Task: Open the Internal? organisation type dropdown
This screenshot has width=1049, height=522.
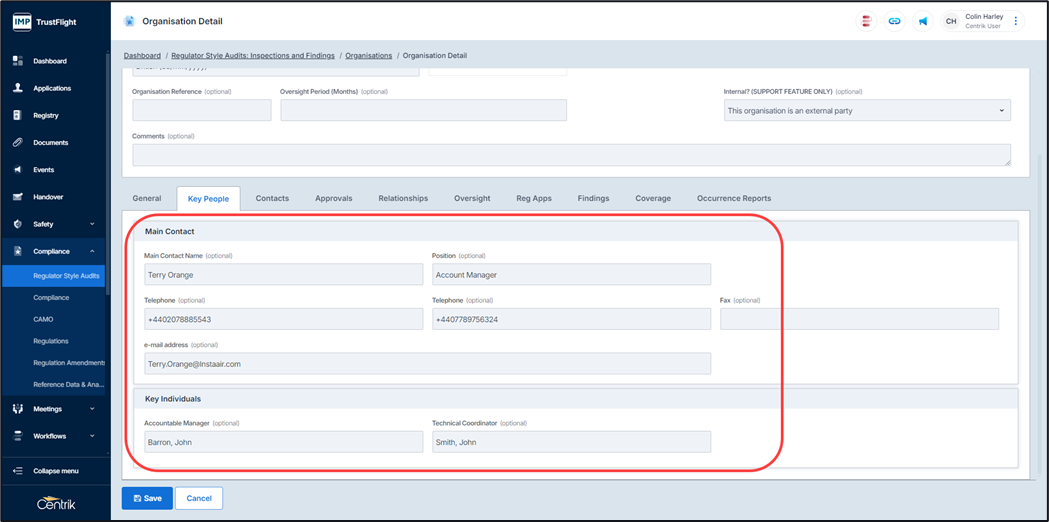Action: tap(866, 111)
